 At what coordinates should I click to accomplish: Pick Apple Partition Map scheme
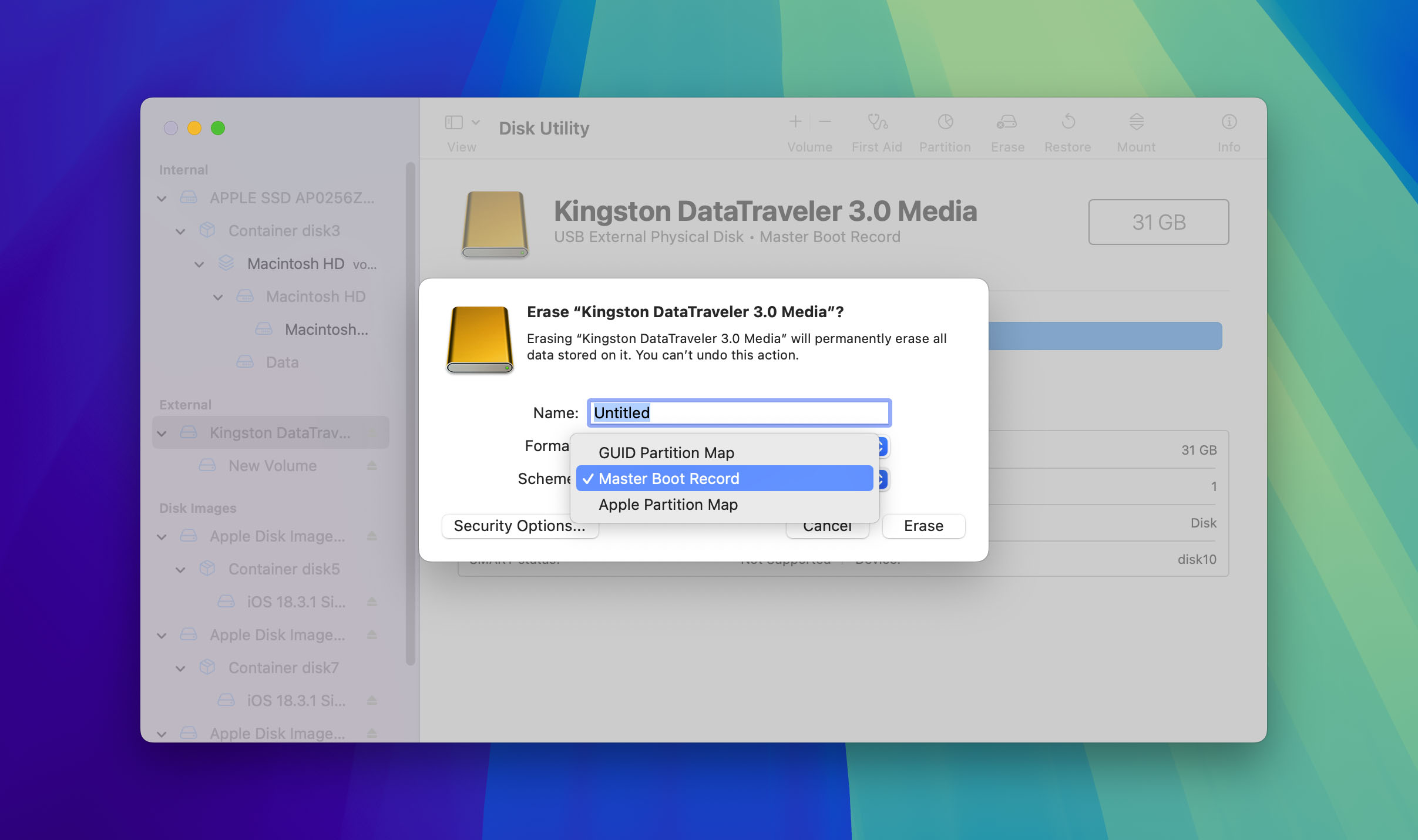724,504
